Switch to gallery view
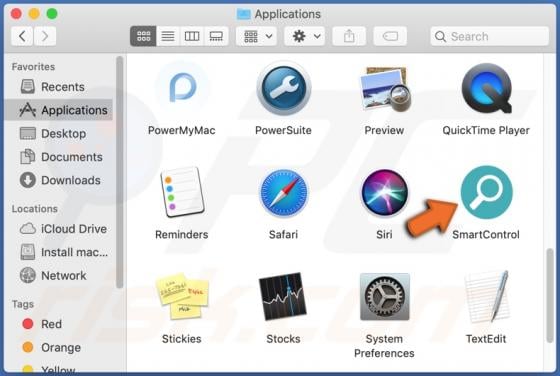 coord(216,36)
